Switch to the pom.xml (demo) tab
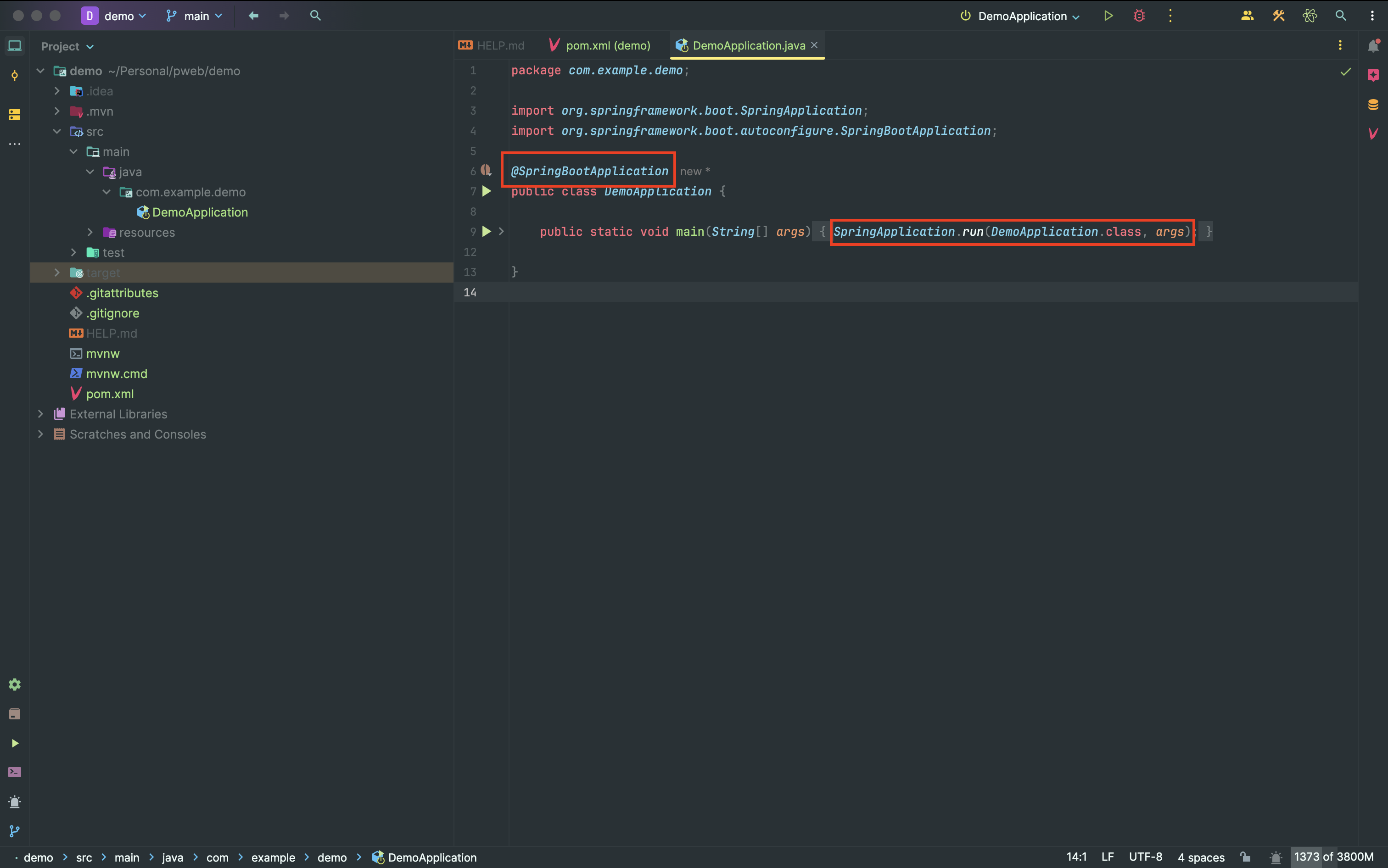This screenshot has height=868, width=1388. pos(608,45)
